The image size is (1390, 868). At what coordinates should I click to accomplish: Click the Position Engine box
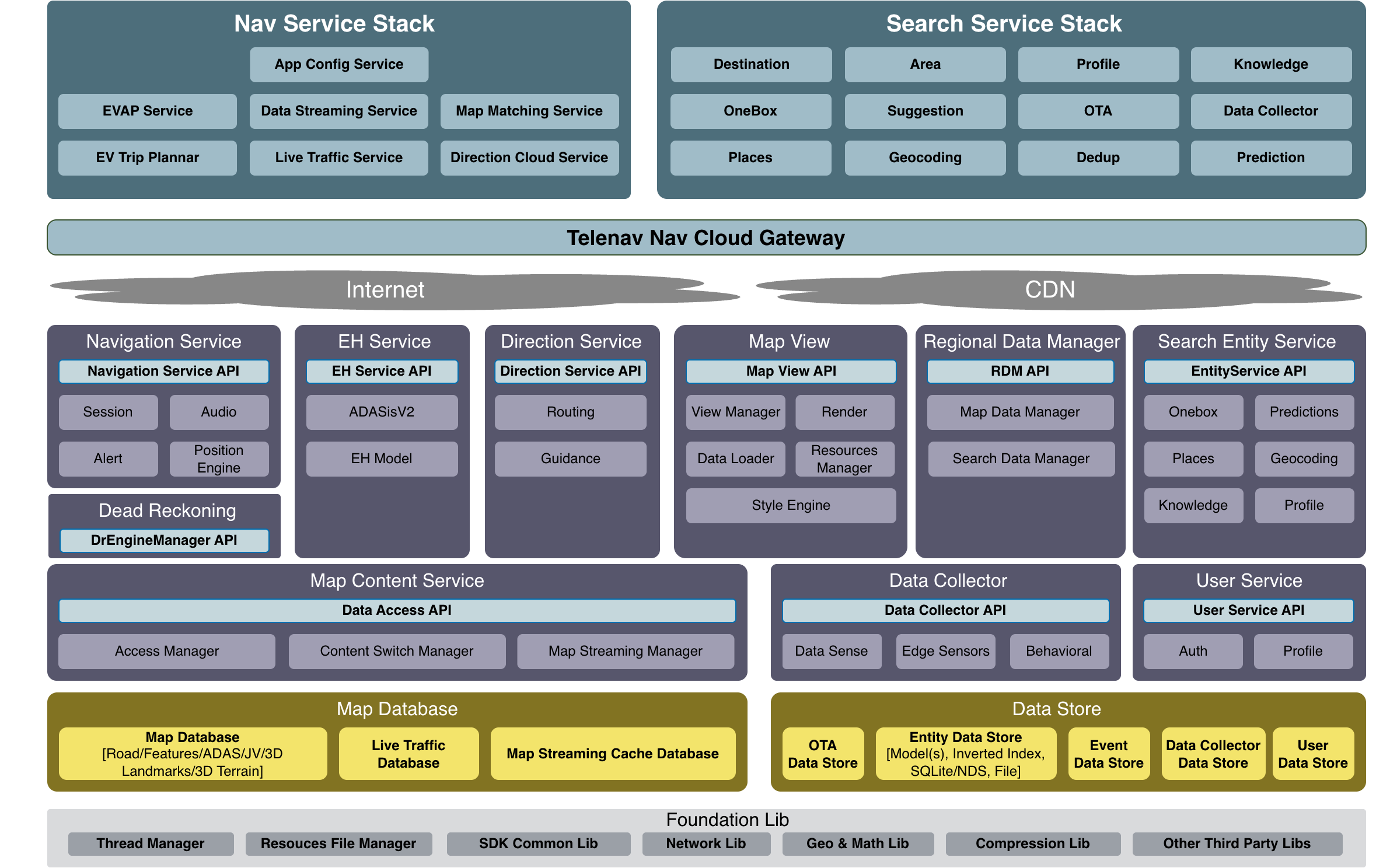(219, 459)
